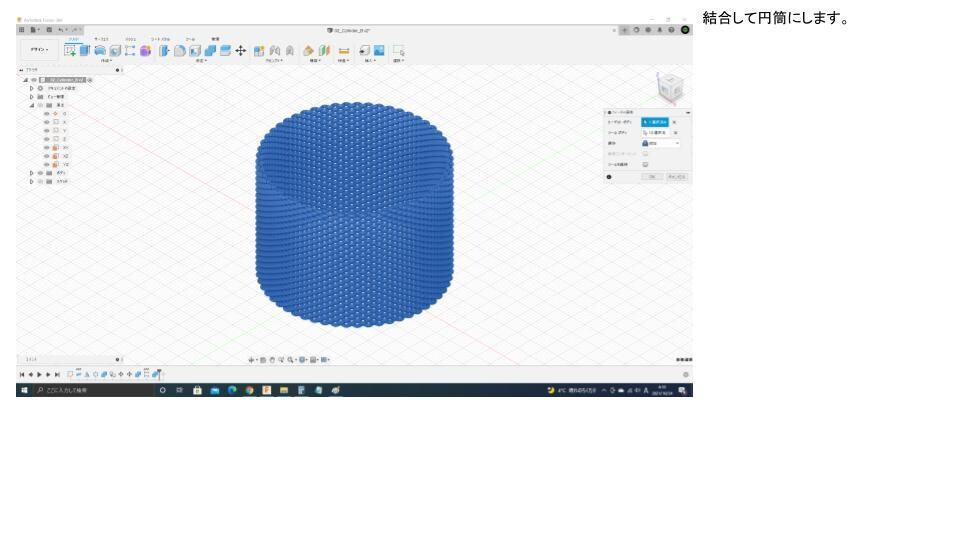Click Cancel in the Combine dialog
Screen dimensions: 960x540
677,177
